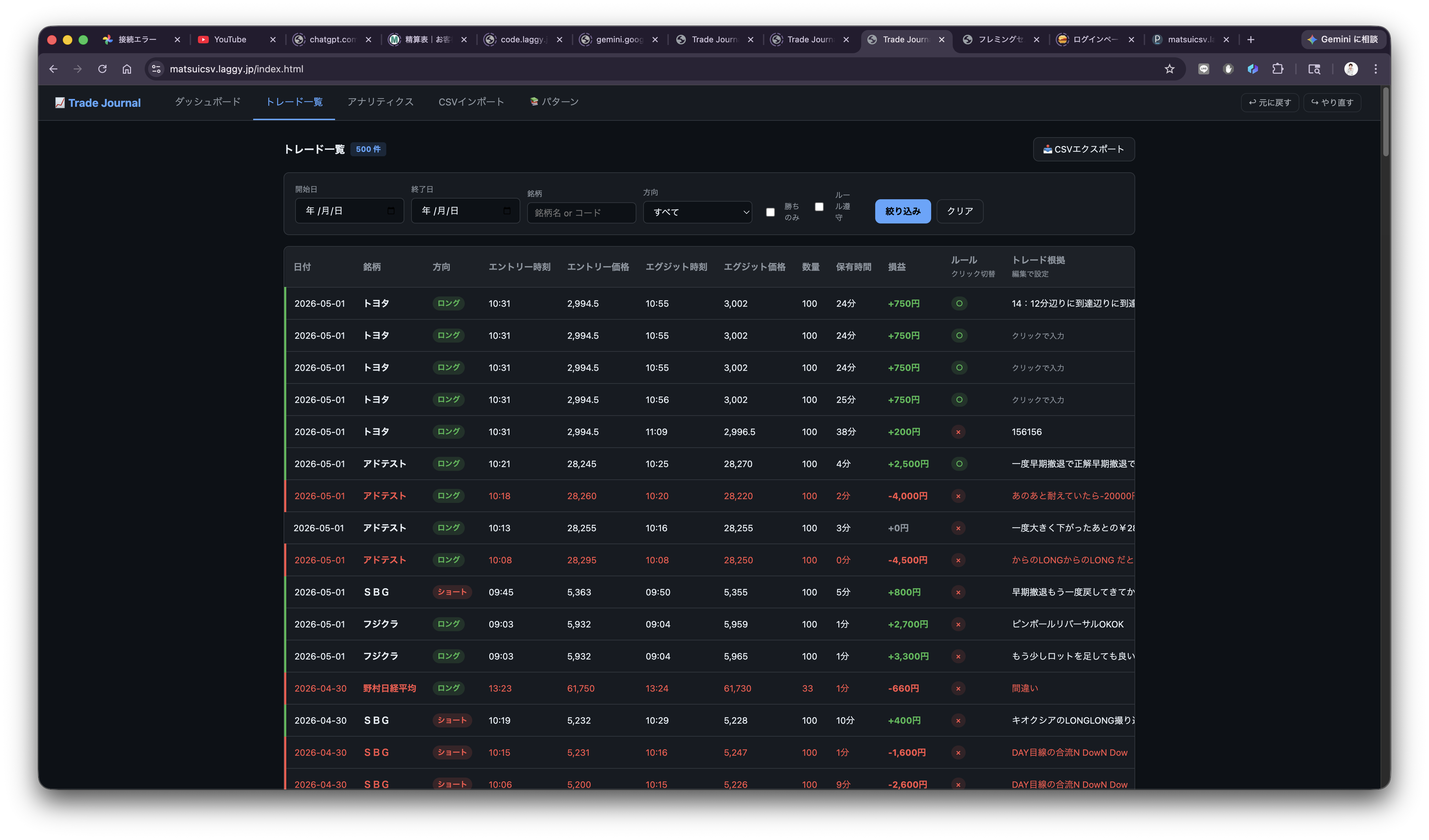Image resolution: width=1429 pixels, height=840 pixels.
Task: Reload the page with the refresh icon
Action: point(102,69)
